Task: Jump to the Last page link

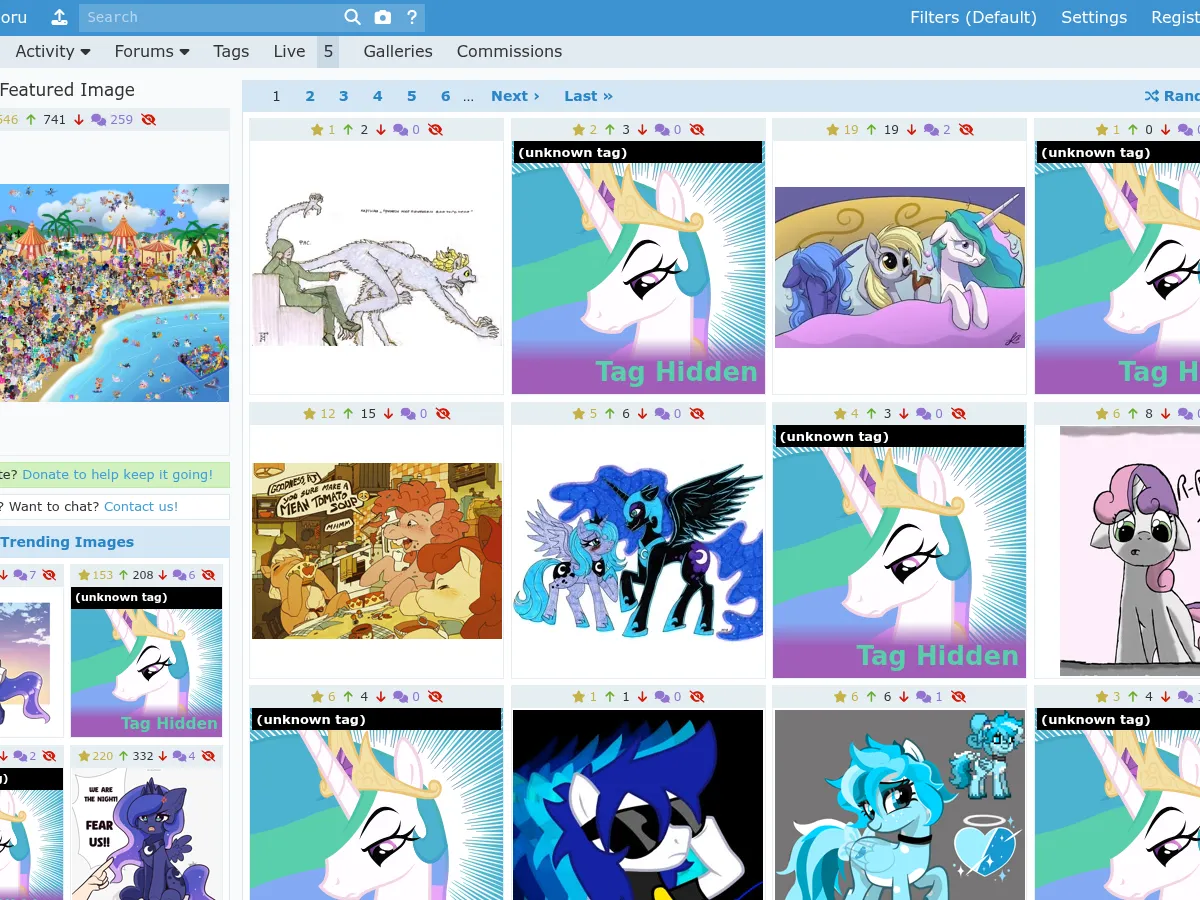Action: coord(588,96)
